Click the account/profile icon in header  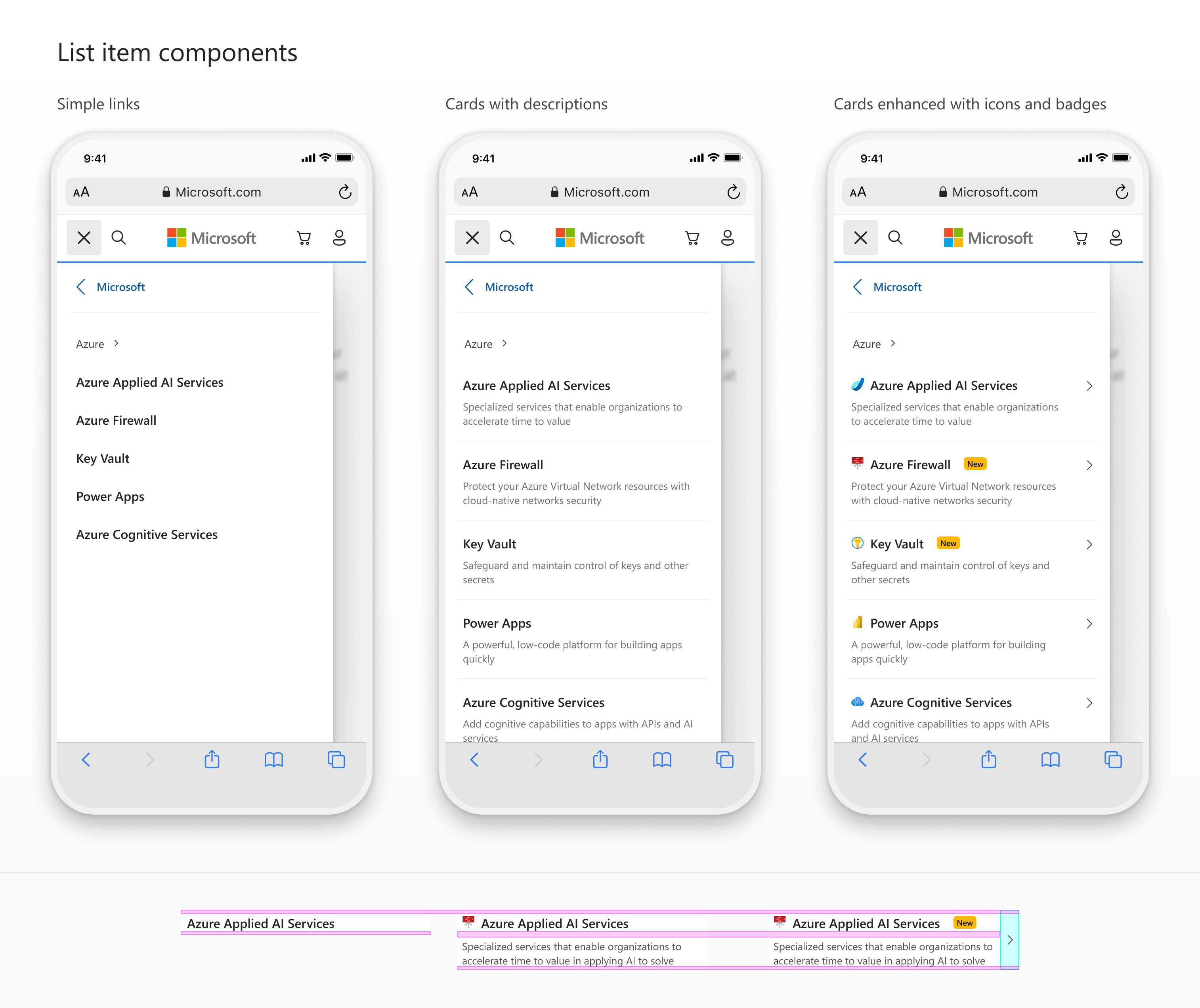[x=339, y=238]
